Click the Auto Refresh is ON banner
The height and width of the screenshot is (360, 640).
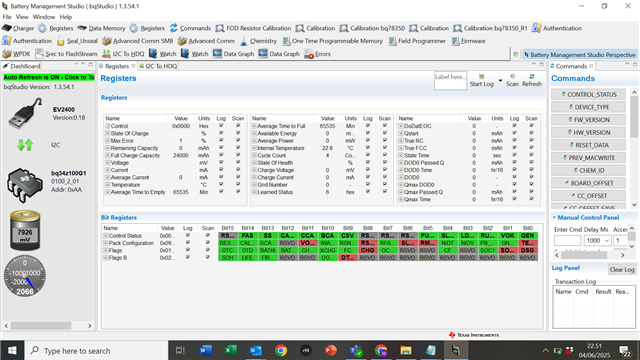(x=49, y=77)
